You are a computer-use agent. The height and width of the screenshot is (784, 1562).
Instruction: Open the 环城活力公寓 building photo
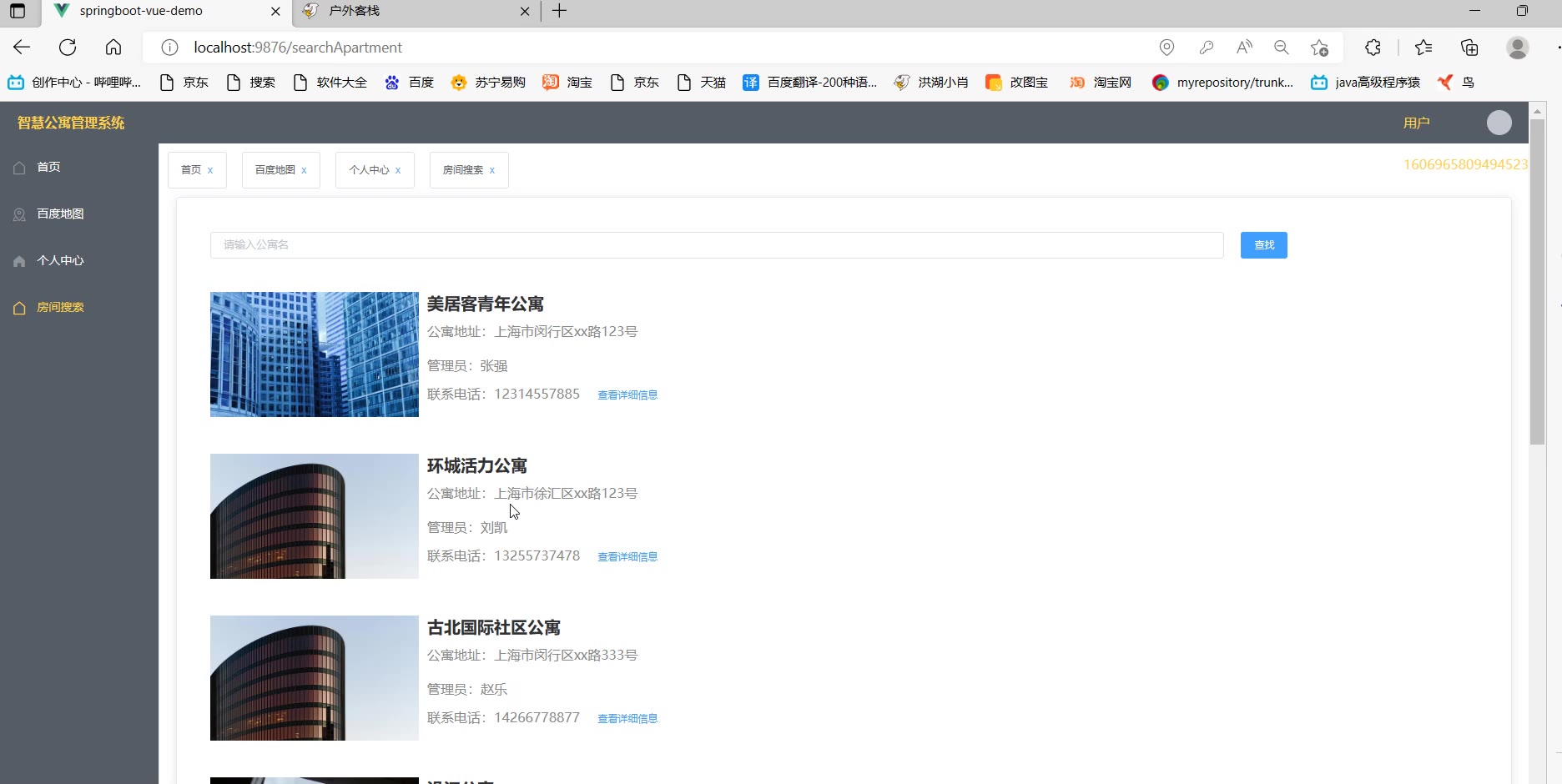pyautogui.click(x=315, y=516)
